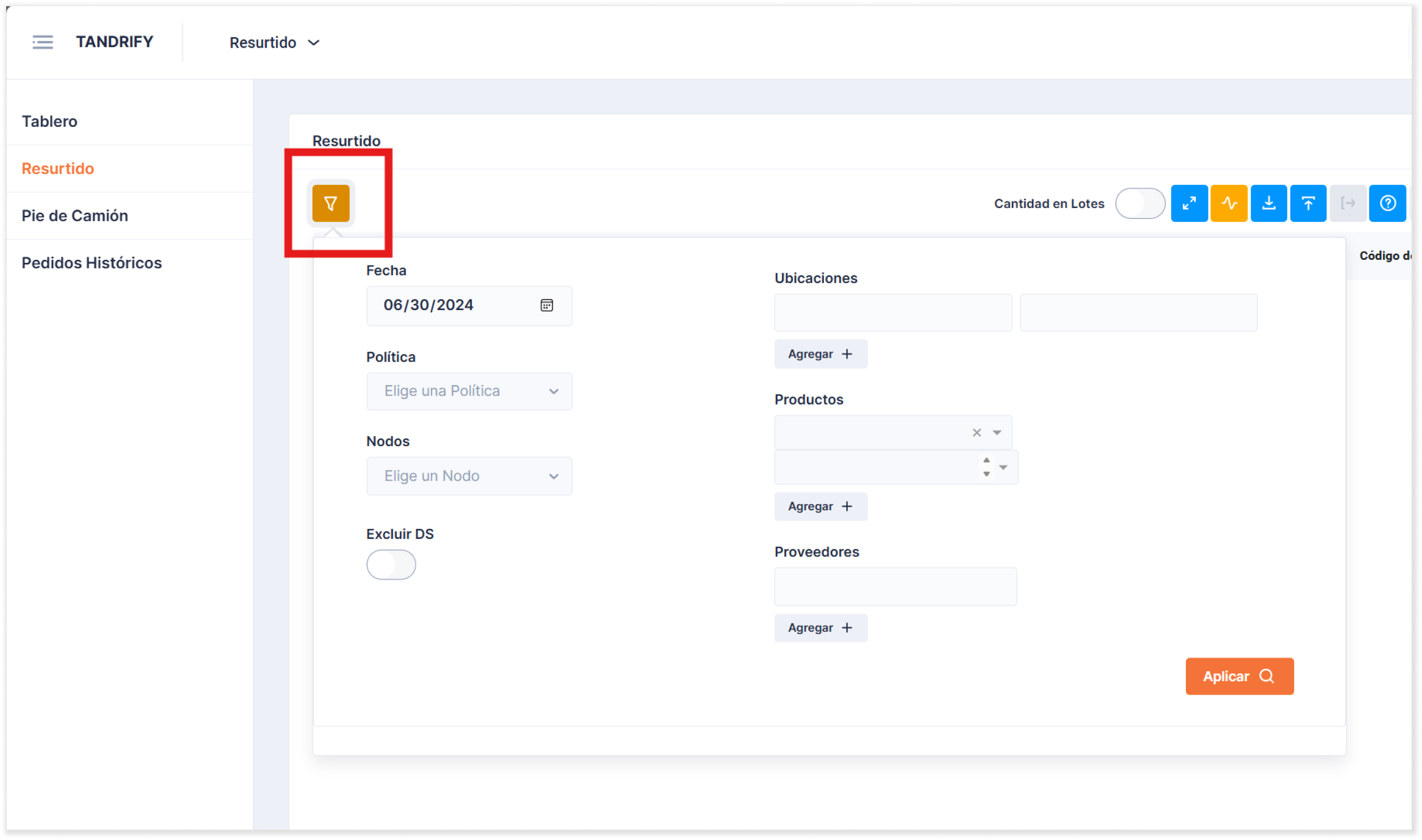Click the upload icon button

tap(1308, 203)
